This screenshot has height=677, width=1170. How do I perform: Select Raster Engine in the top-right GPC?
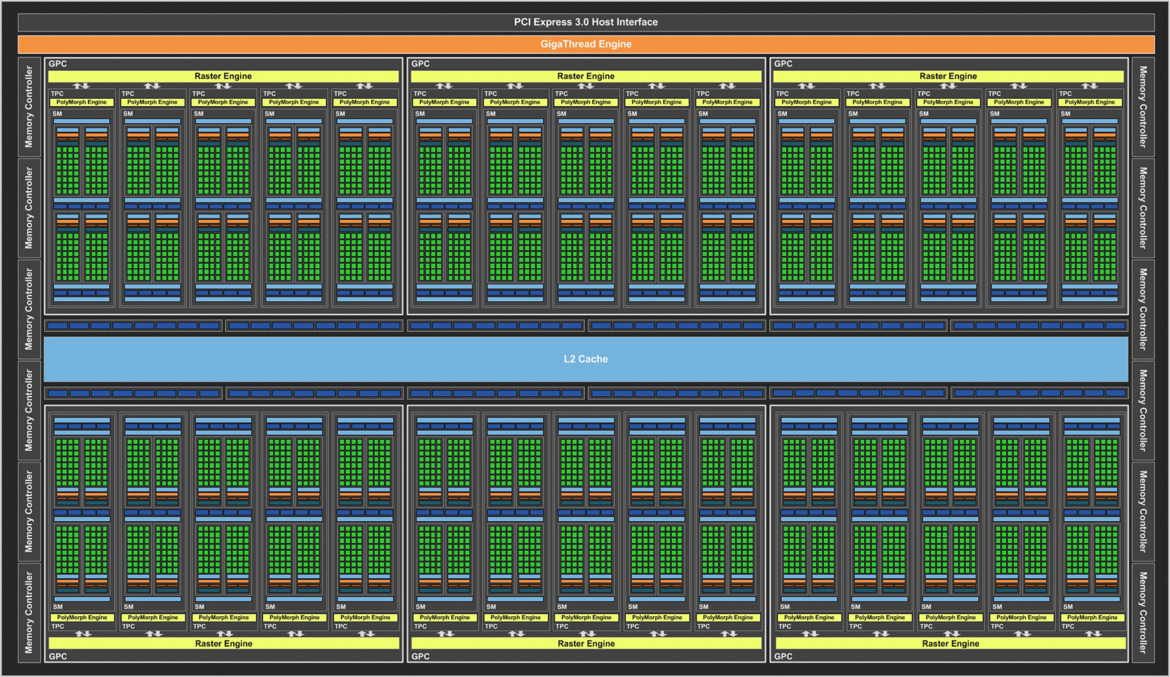(948, 76)
